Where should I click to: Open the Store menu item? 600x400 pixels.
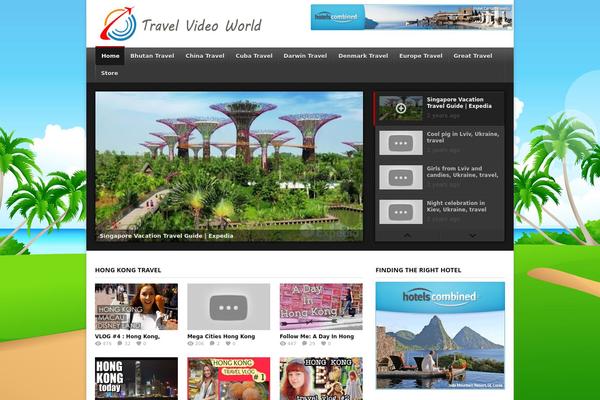109,73
